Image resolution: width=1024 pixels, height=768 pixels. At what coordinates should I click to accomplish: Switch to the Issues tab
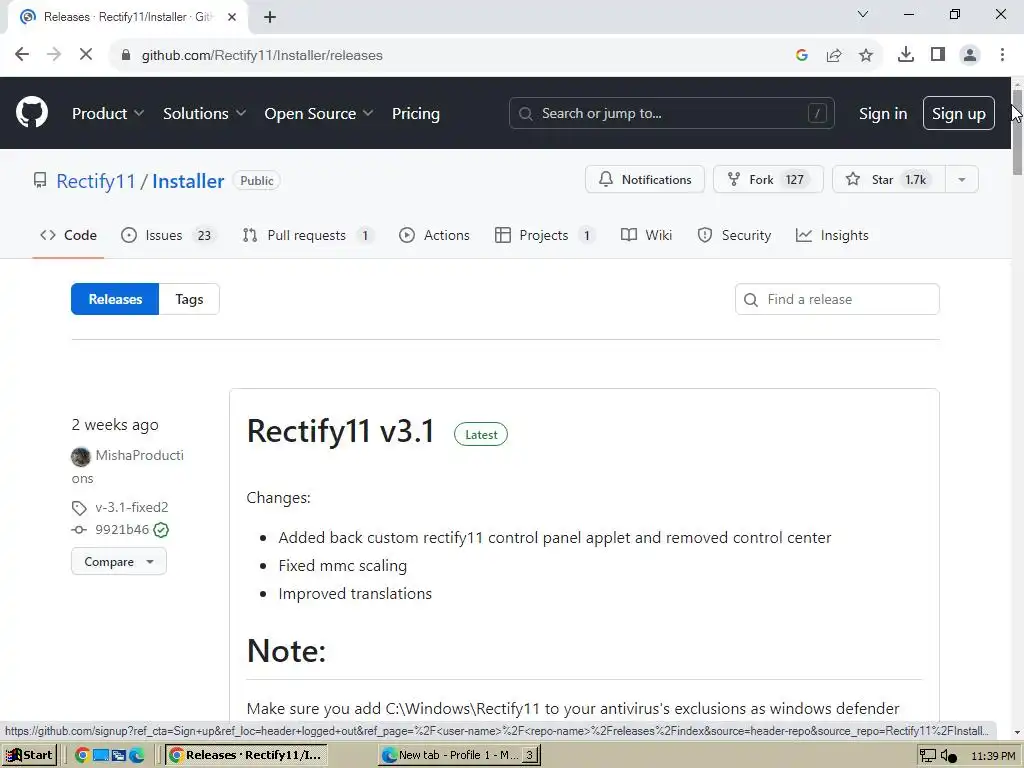(168, 235)
